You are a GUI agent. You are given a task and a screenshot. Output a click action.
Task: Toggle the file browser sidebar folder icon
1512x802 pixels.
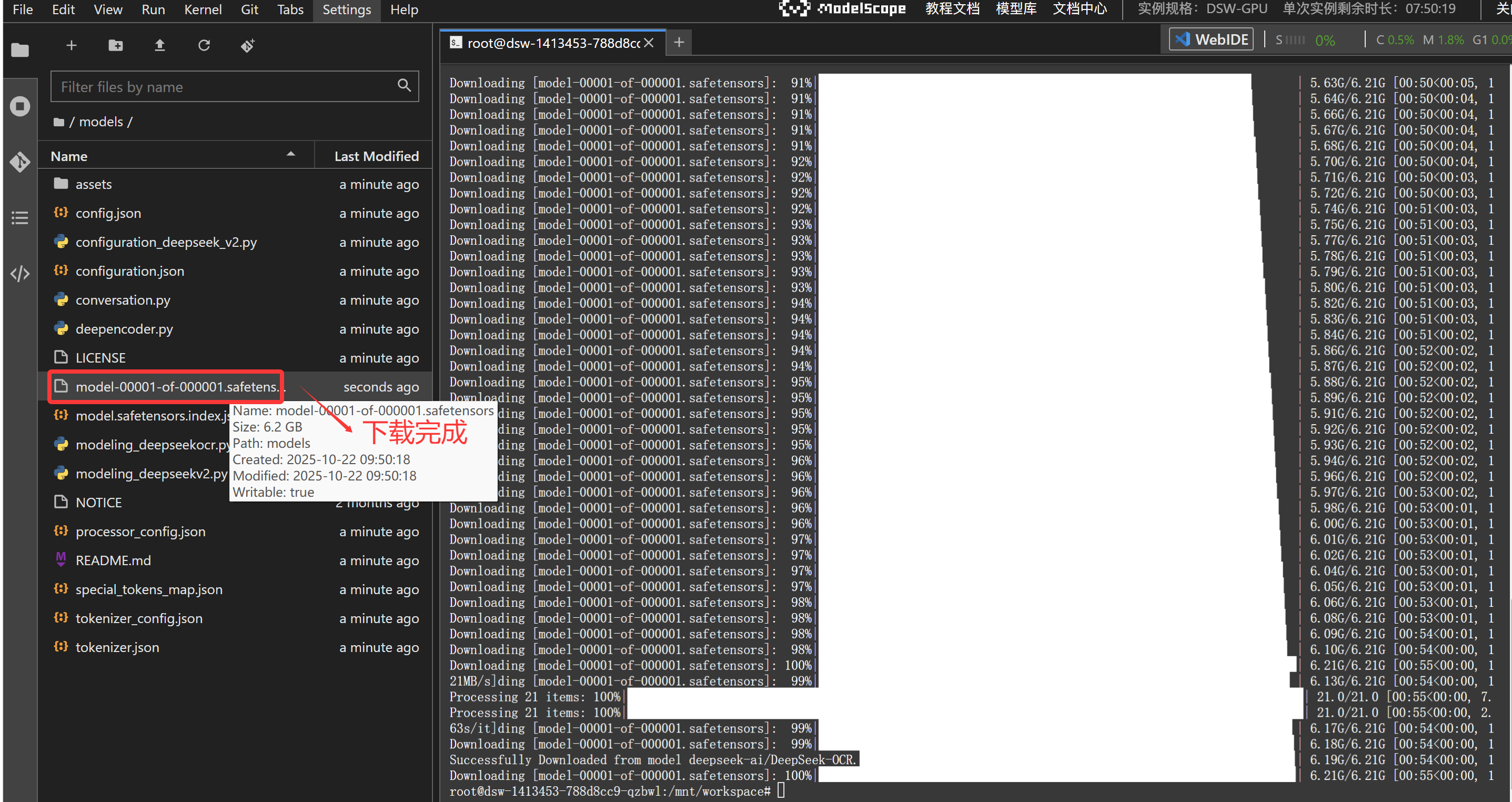pyautogui.click(x=20, y=51)
